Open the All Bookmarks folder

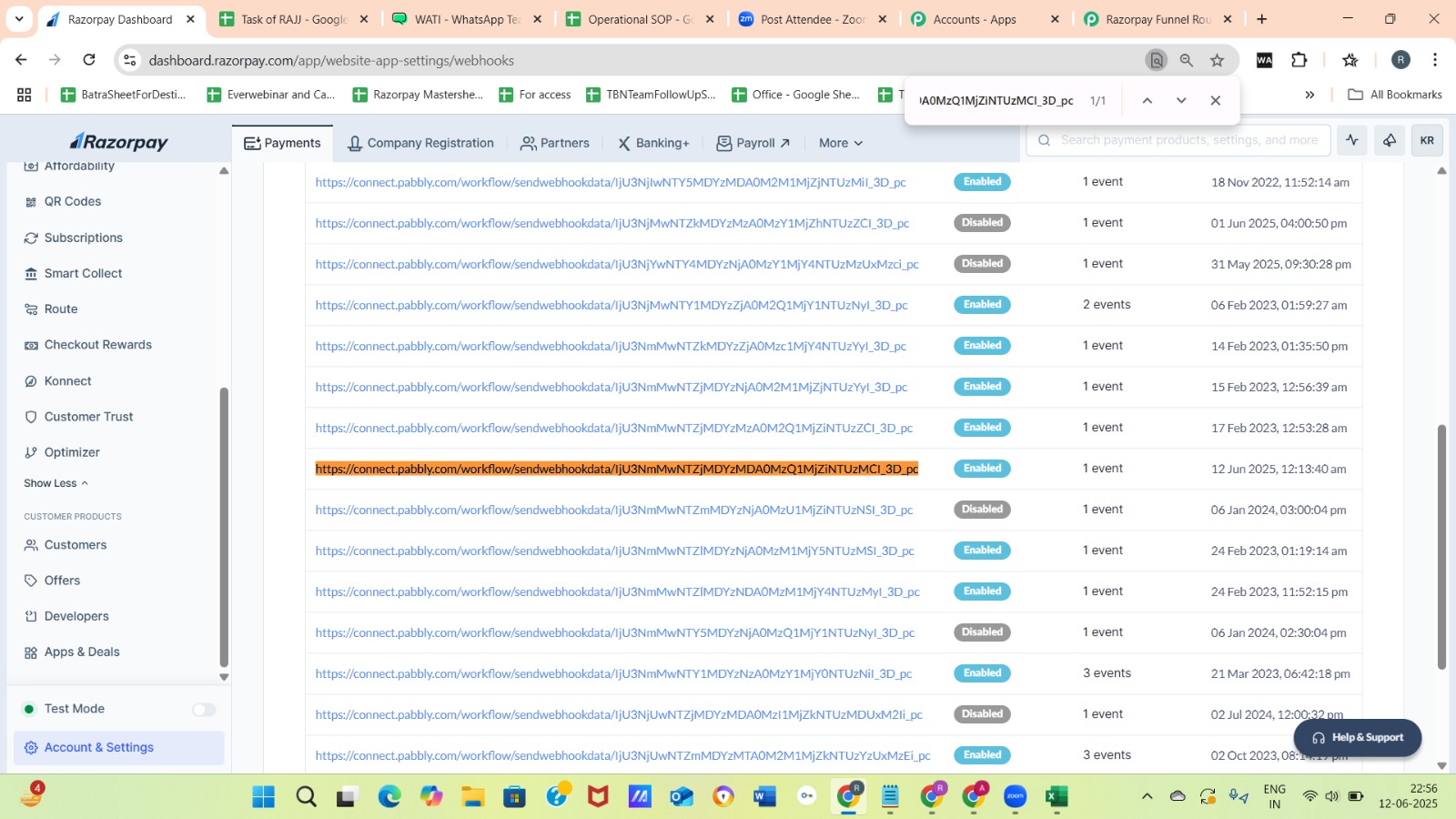click(1395, 95)
